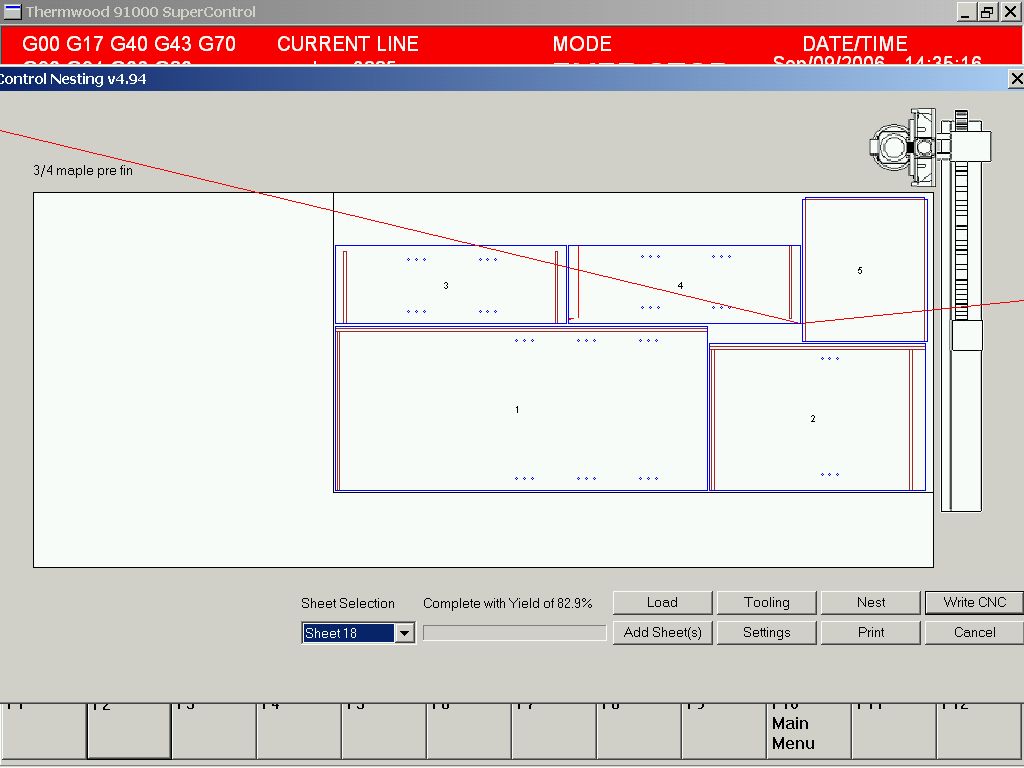Screen dimensions: 1024x768
Task: Open the Sheet 18 selection dropdown
Action: tap(404, 633)
